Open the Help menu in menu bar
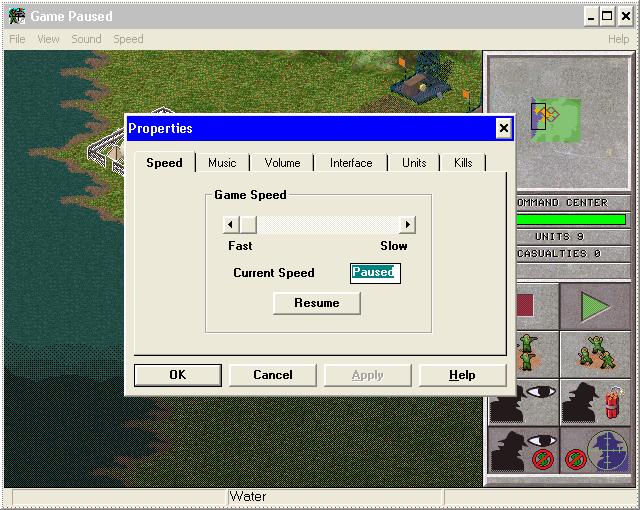The height and width of the screenshot is (510, 640). coord(618,39)
